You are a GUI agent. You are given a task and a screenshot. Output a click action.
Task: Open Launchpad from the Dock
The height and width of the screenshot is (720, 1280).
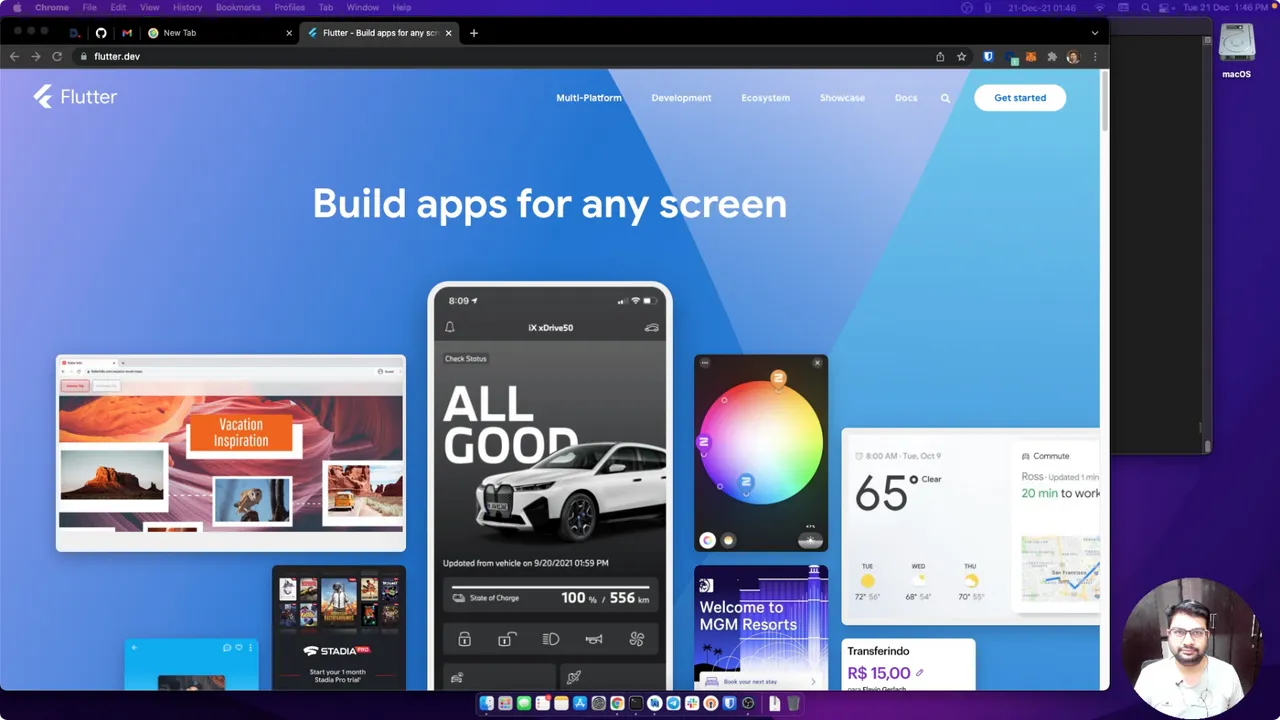point(505,703)
